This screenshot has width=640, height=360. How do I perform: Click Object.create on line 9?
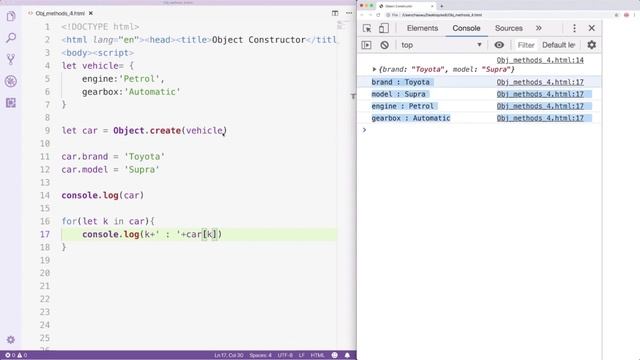point(147,131)
